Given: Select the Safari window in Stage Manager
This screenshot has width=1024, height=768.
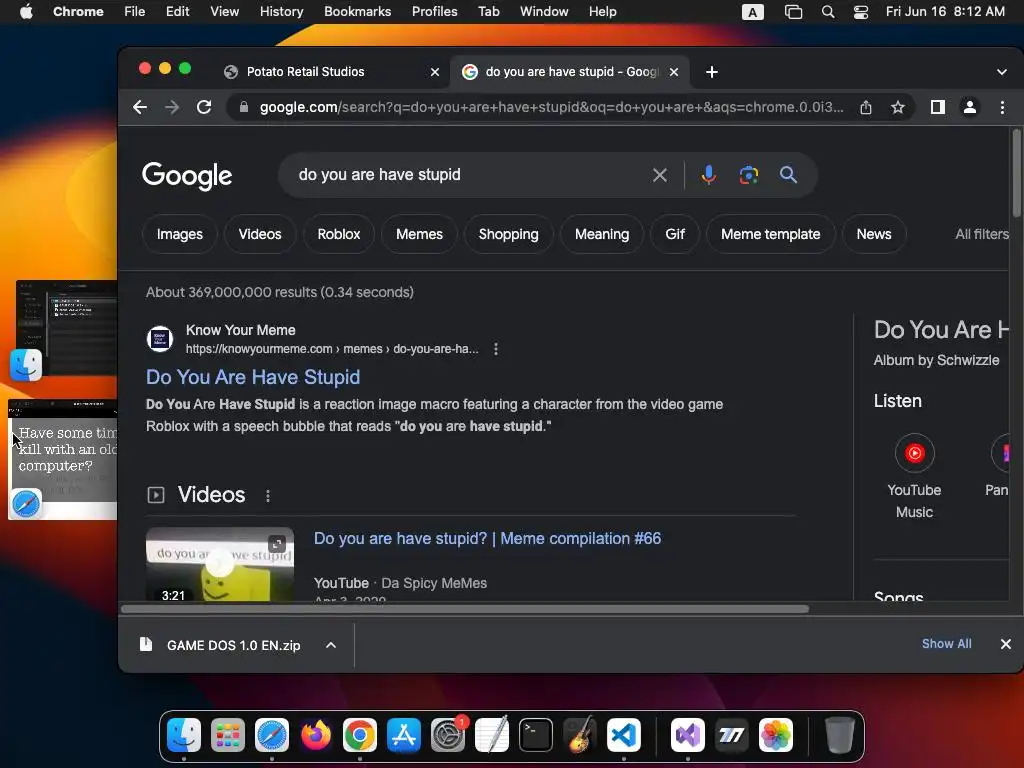Looking at the screenshot, I should [63, 460].
